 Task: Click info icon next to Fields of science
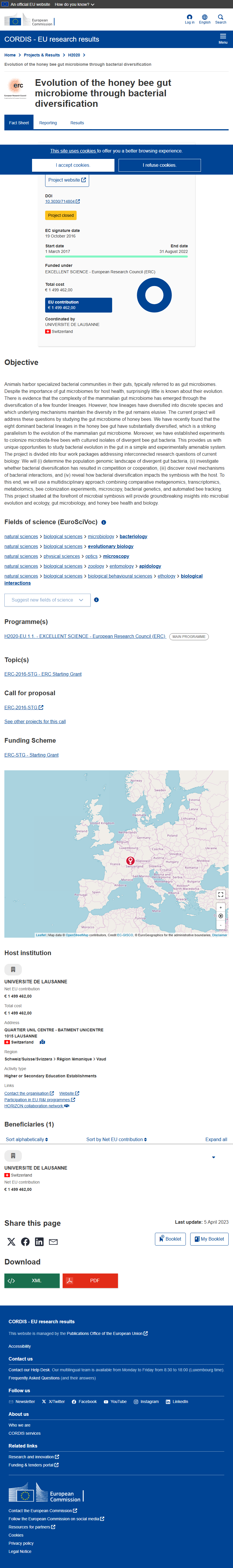104,522
